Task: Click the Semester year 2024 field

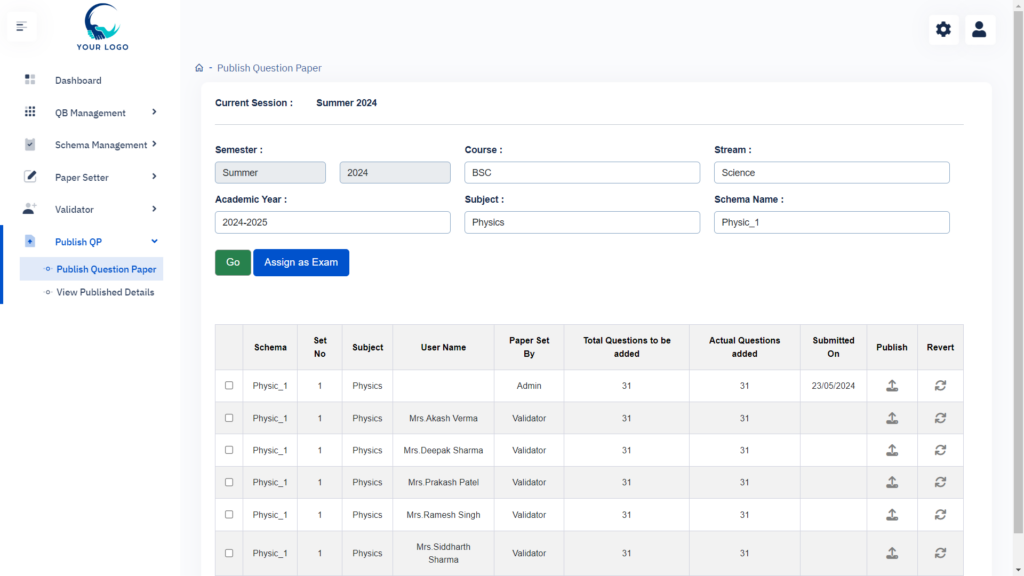Action: [395, 172]
